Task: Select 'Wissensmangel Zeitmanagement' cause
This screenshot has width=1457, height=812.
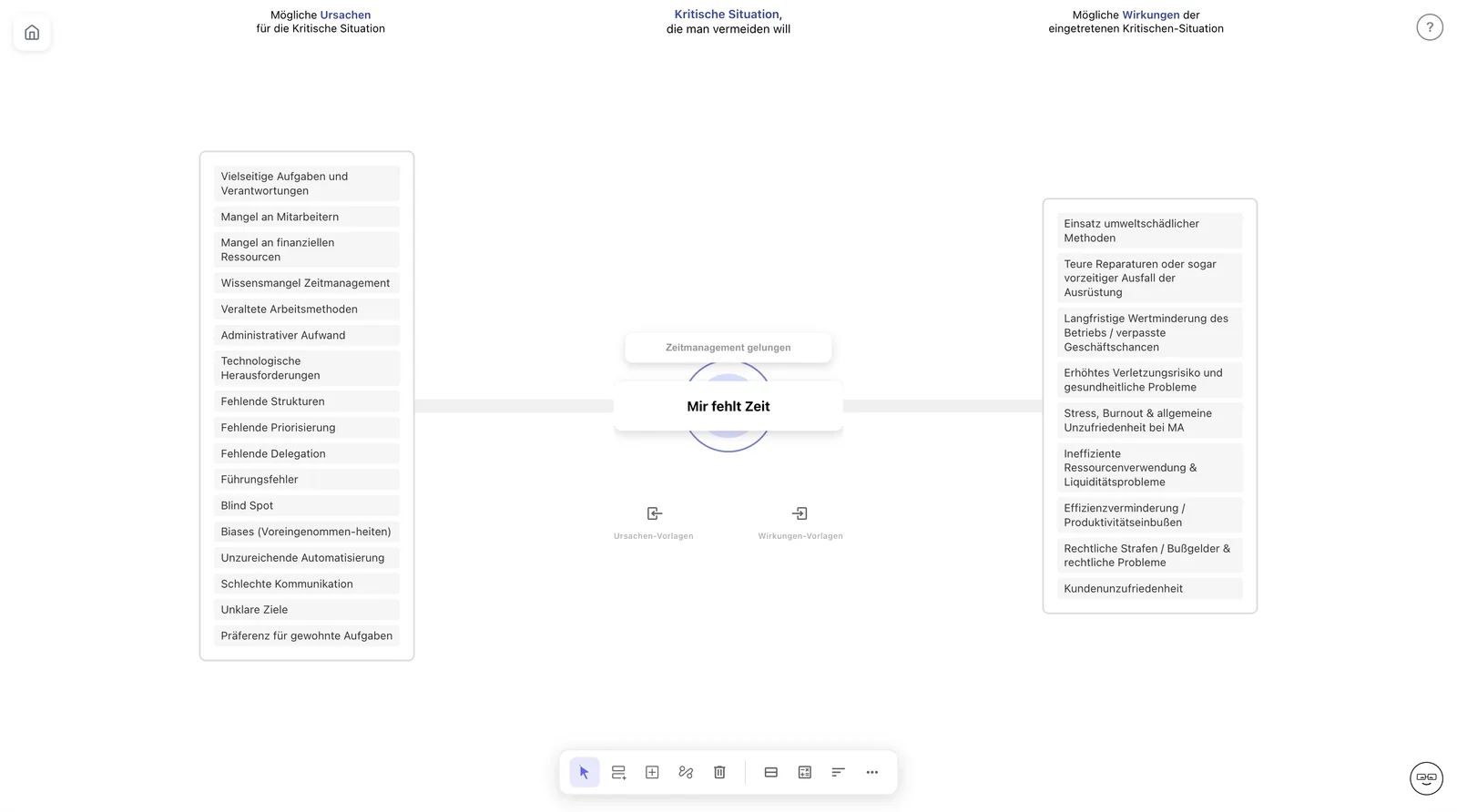Action: [x=307, y=283]
